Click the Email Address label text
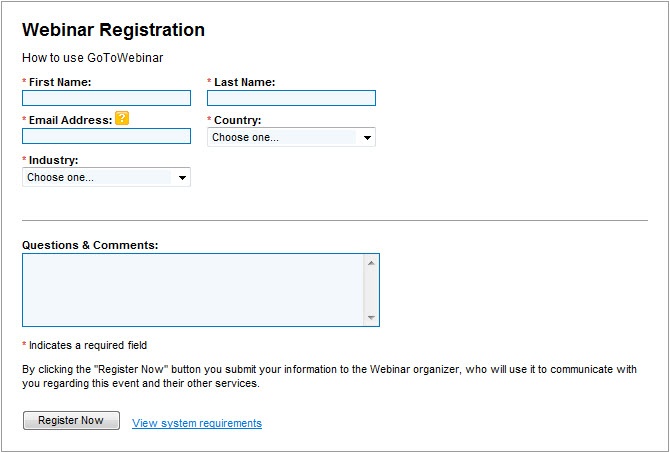This screenshot has width=670, height=453. point(70,120)
